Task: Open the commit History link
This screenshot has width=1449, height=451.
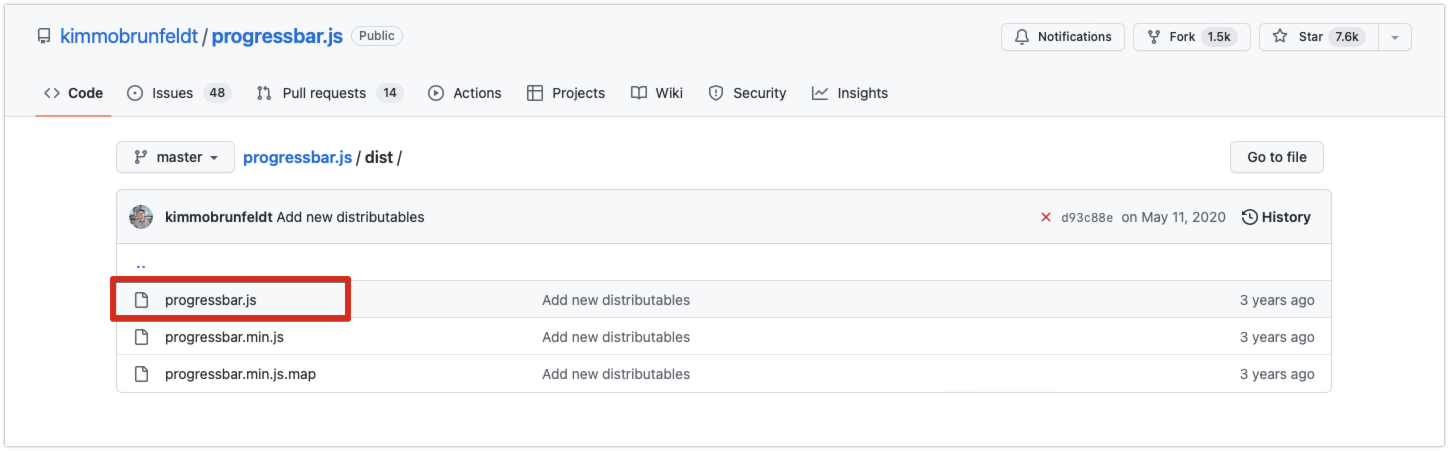Action: pos(1276,217)
